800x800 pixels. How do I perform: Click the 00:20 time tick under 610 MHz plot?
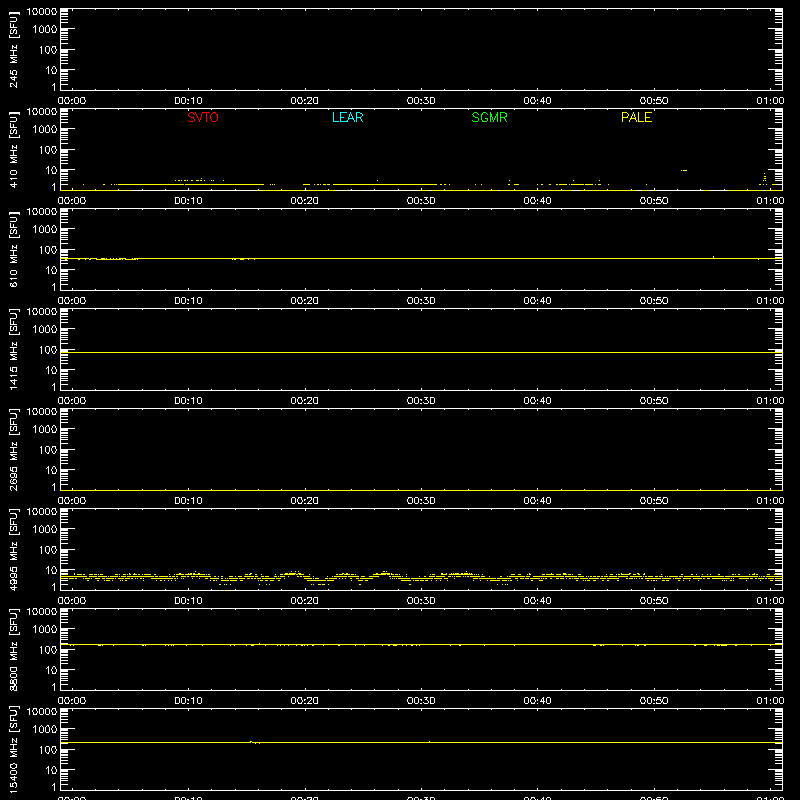pos(305,301)
